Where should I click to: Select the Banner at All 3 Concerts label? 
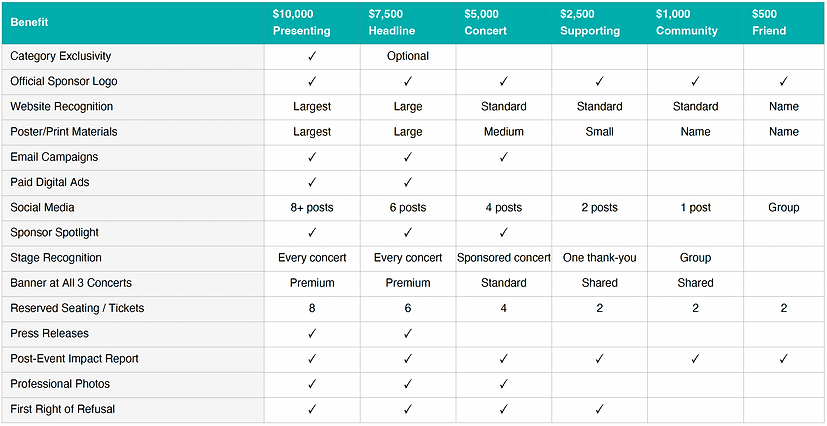71,283
